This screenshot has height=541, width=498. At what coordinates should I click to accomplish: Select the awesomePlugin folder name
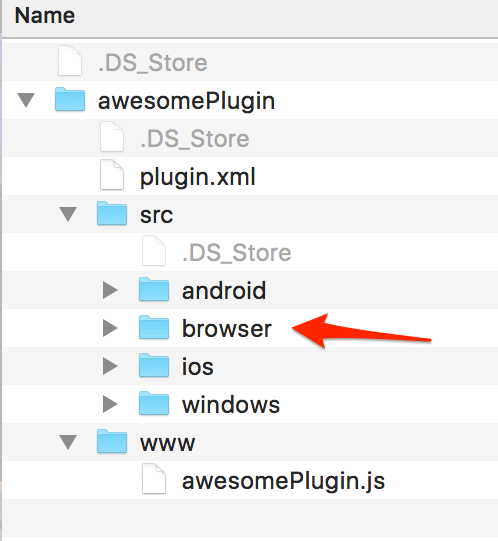tap(186, 101)
